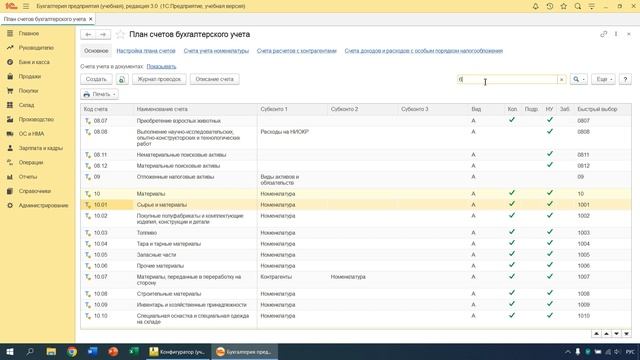Select account 10.06 Прочие материалы row
640x360 pixels.
point(356,266)
